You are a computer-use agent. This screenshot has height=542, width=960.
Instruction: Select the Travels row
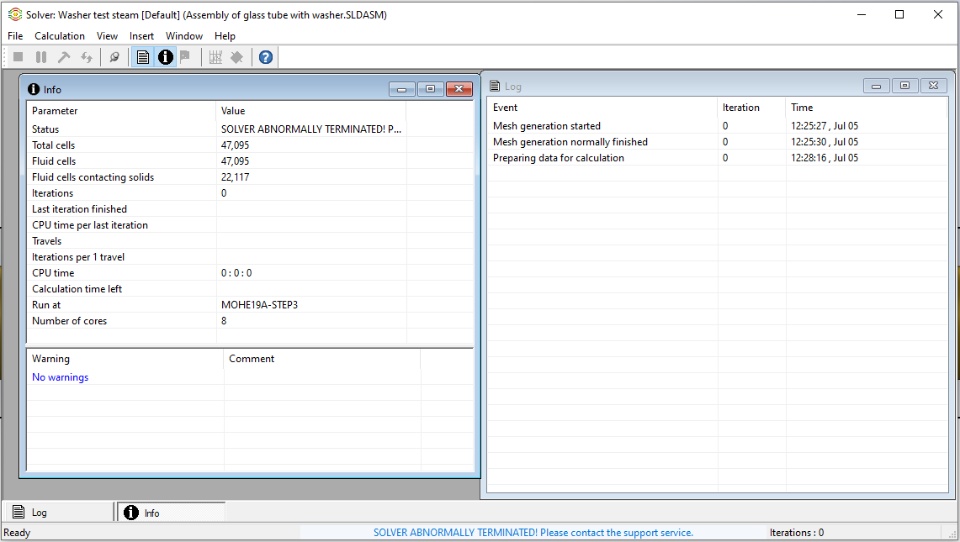(x=250, y=241)
